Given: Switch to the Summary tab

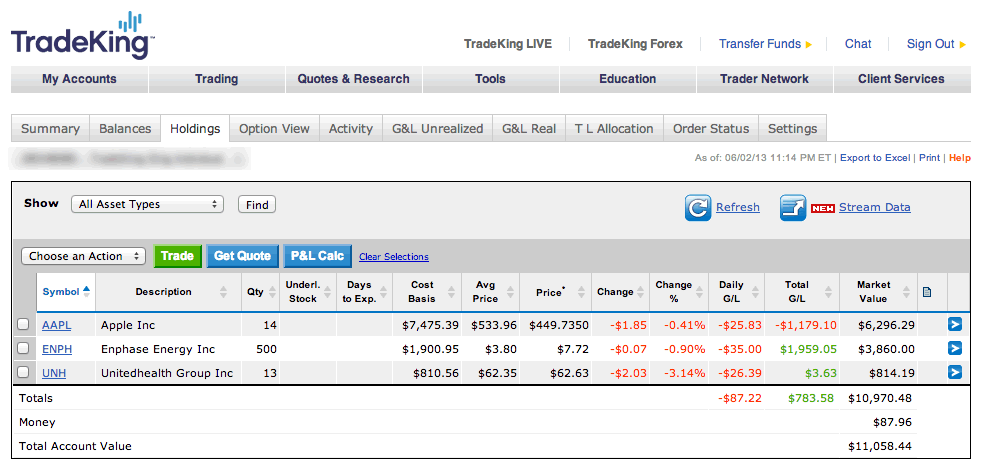Looking at the screenshot, I should point(50,129).
